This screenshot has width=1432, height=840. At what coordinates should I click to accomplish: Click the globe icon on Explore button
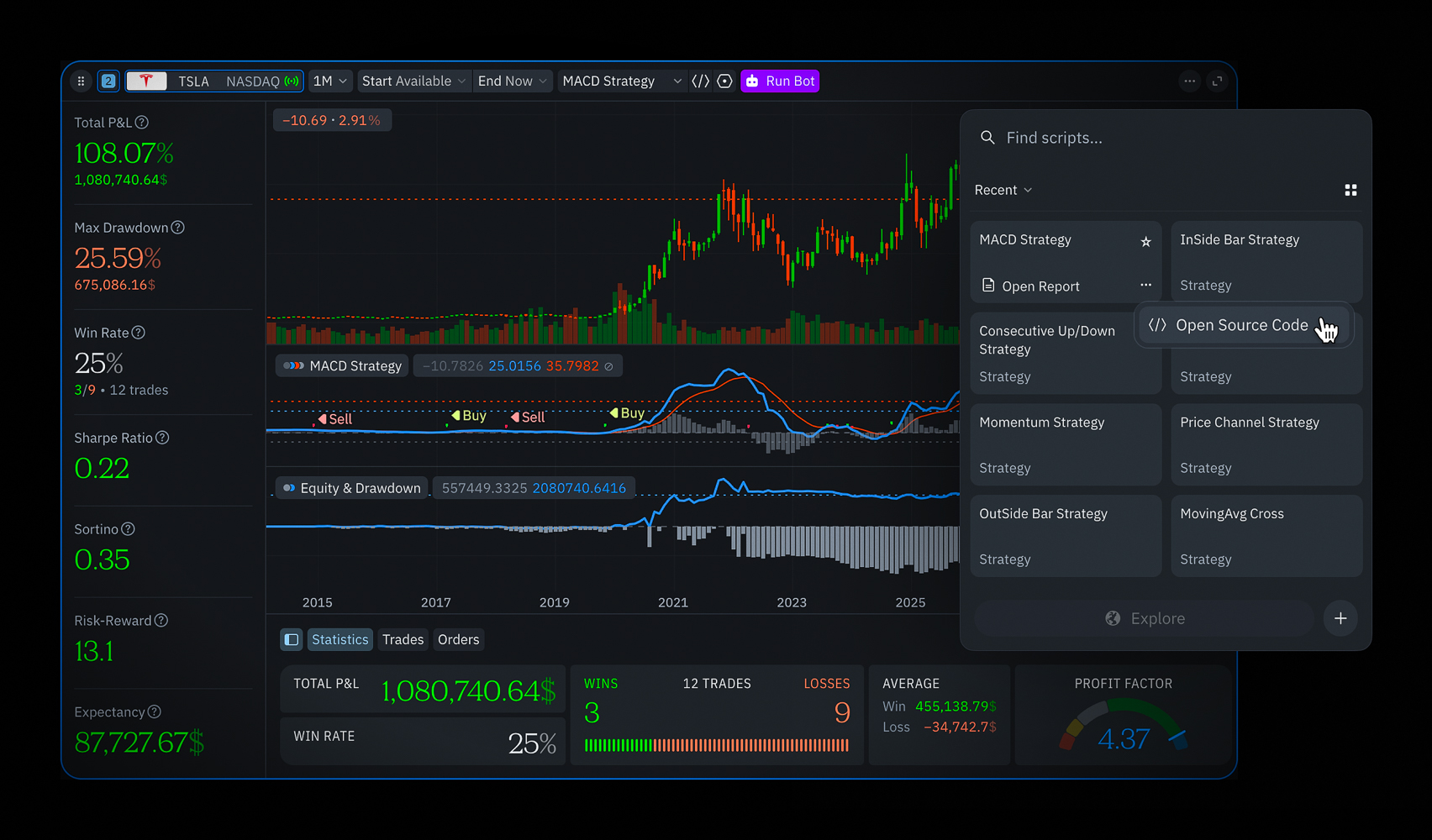[x=1113, y=618]
